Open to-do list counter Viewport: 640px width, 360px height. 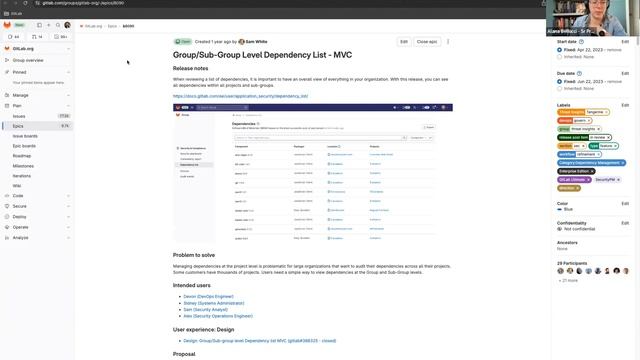[60, 37]
